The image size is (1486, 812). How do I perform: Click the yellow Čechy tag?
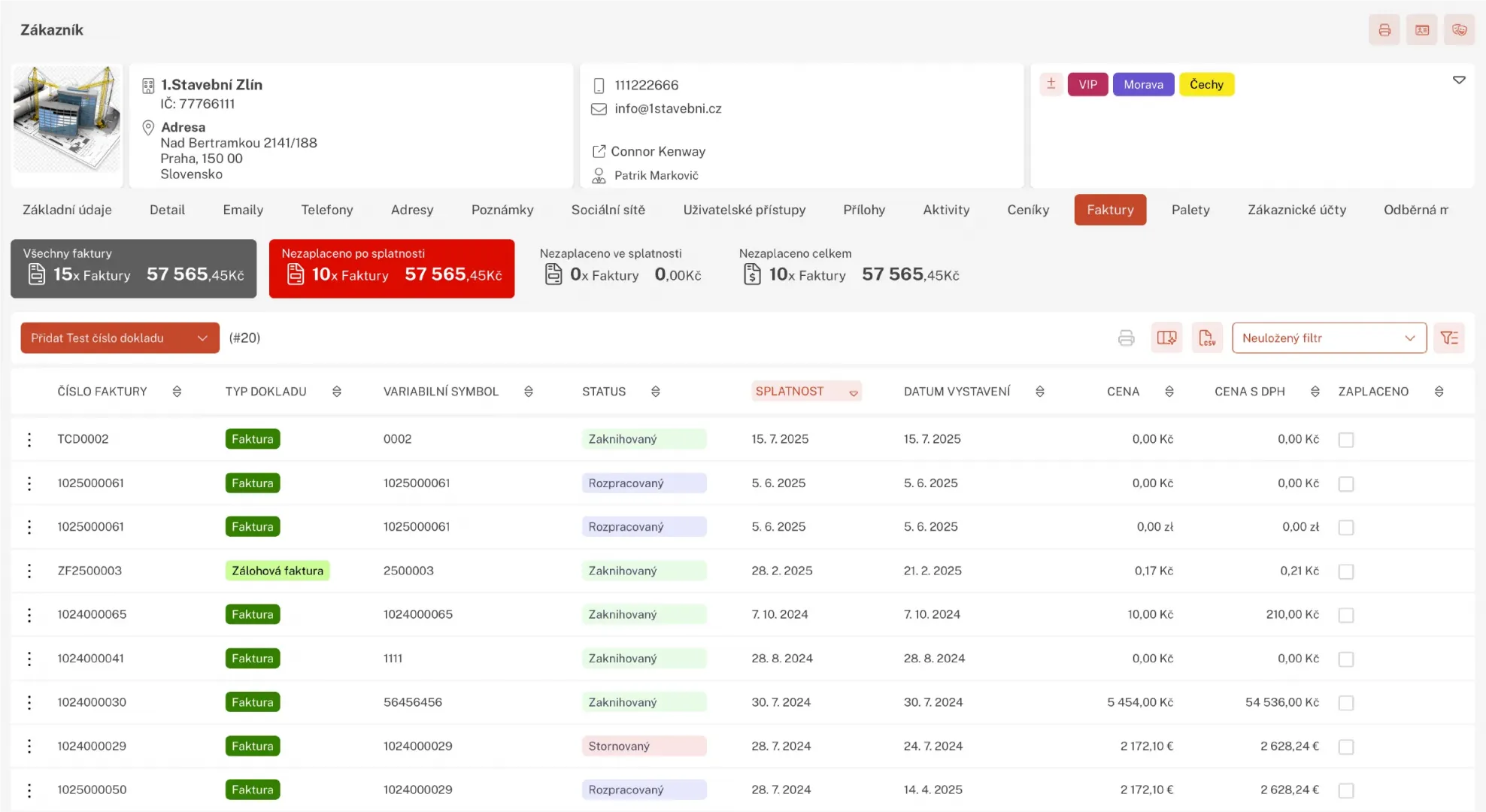tap(1205, 84)
